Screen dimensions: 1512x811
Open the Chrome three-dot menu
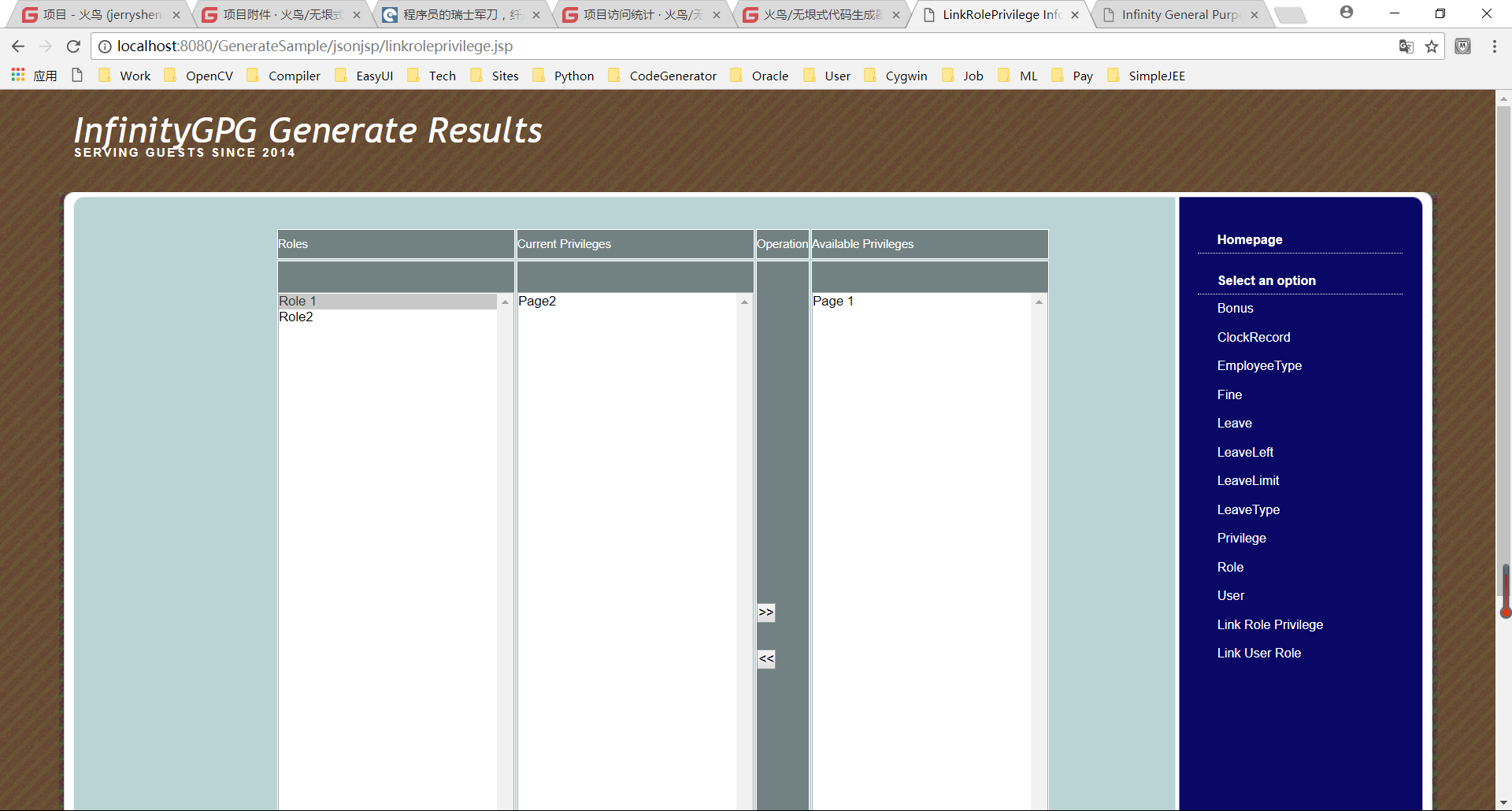pos(1494,46)
